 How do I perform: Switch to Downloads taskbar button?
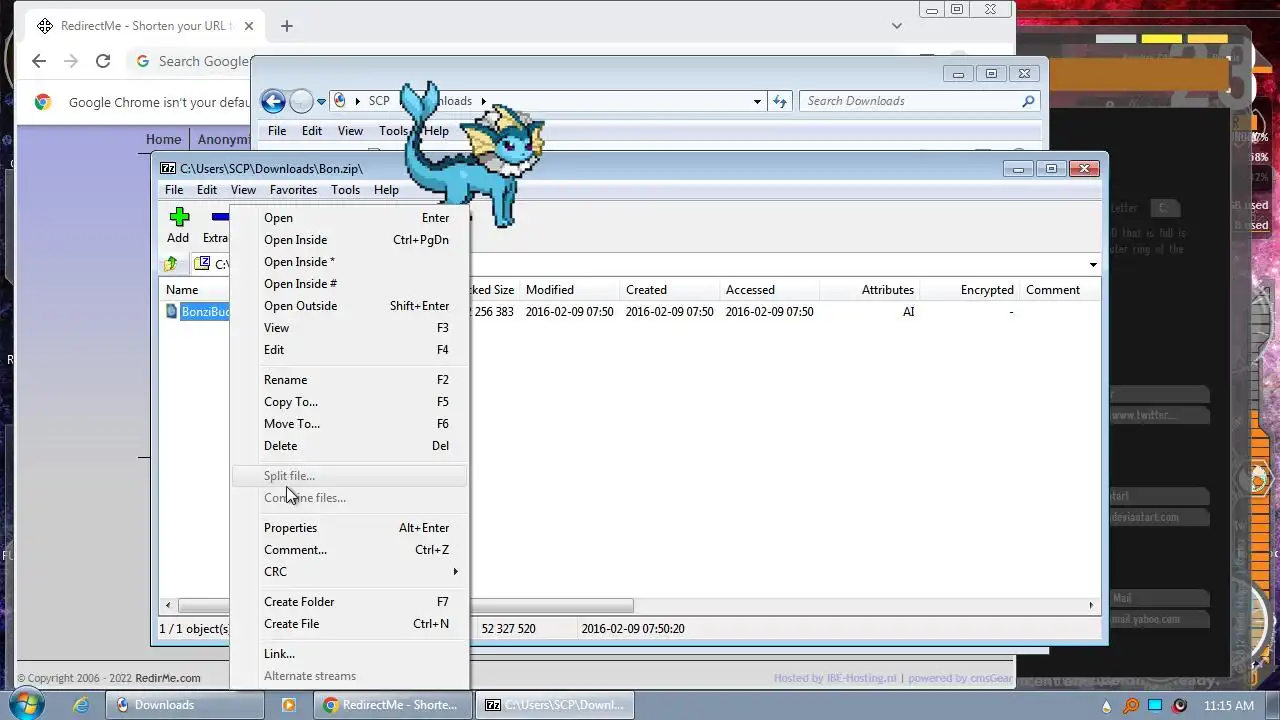186,705
